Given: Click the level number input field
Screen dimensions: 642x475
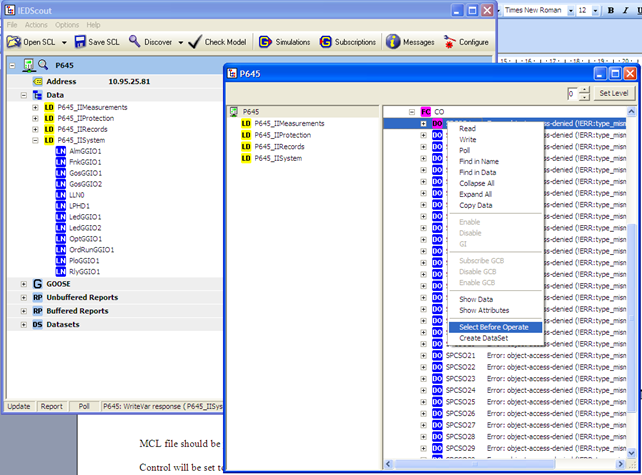Looking at the screenshot, I should point(574,94).
